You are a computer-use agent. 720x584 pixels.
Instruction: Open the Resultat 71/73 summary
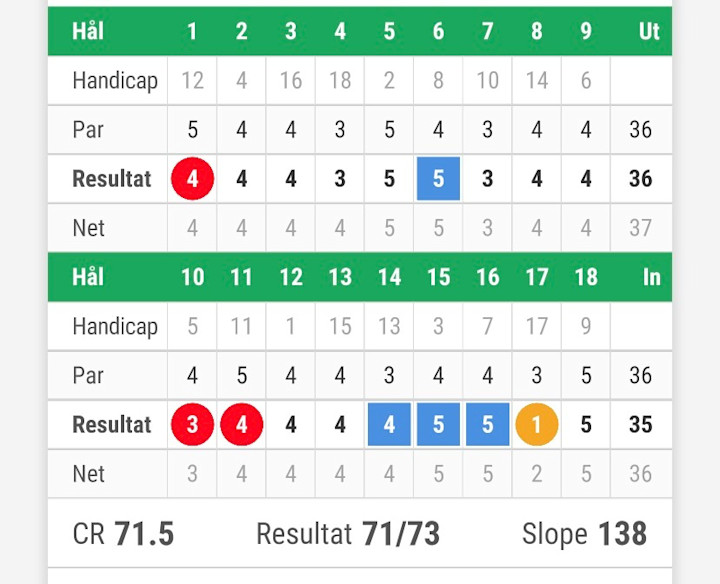(348, 533)
